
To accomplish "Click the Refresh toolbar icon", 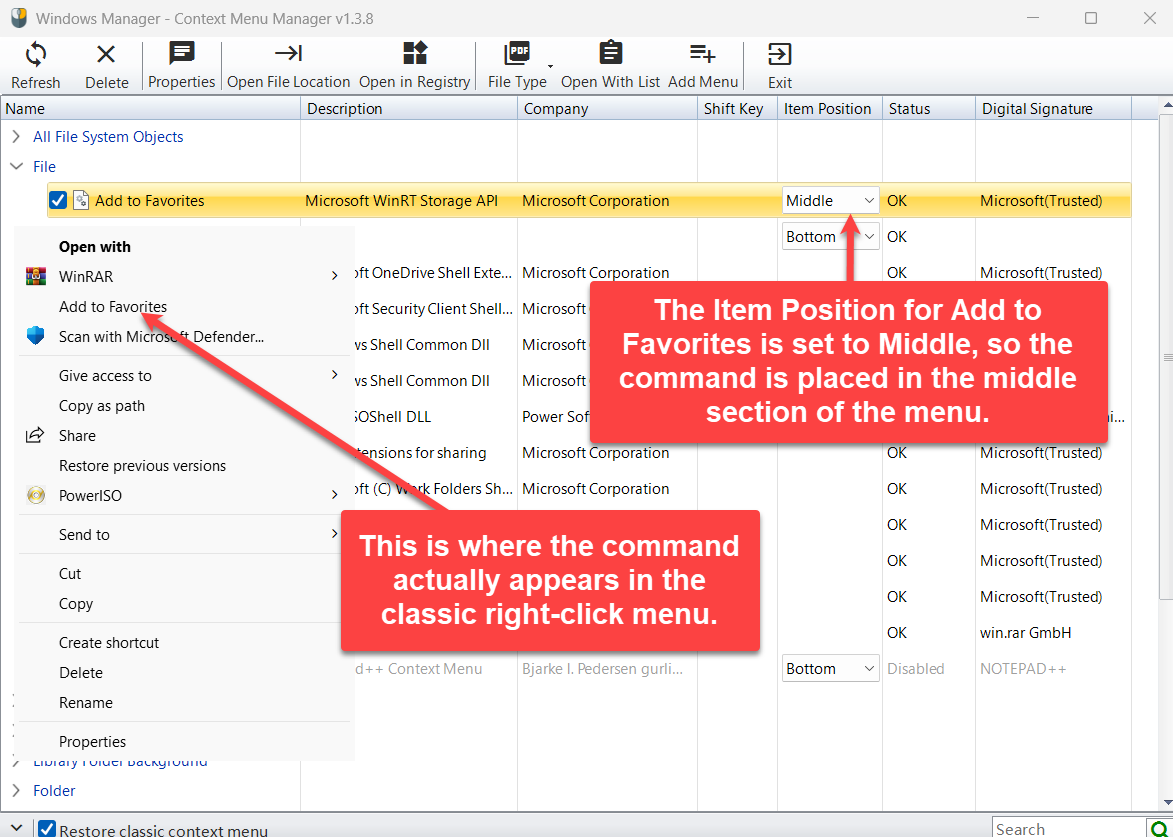I will pyautogui.click(x=36, y=55).
